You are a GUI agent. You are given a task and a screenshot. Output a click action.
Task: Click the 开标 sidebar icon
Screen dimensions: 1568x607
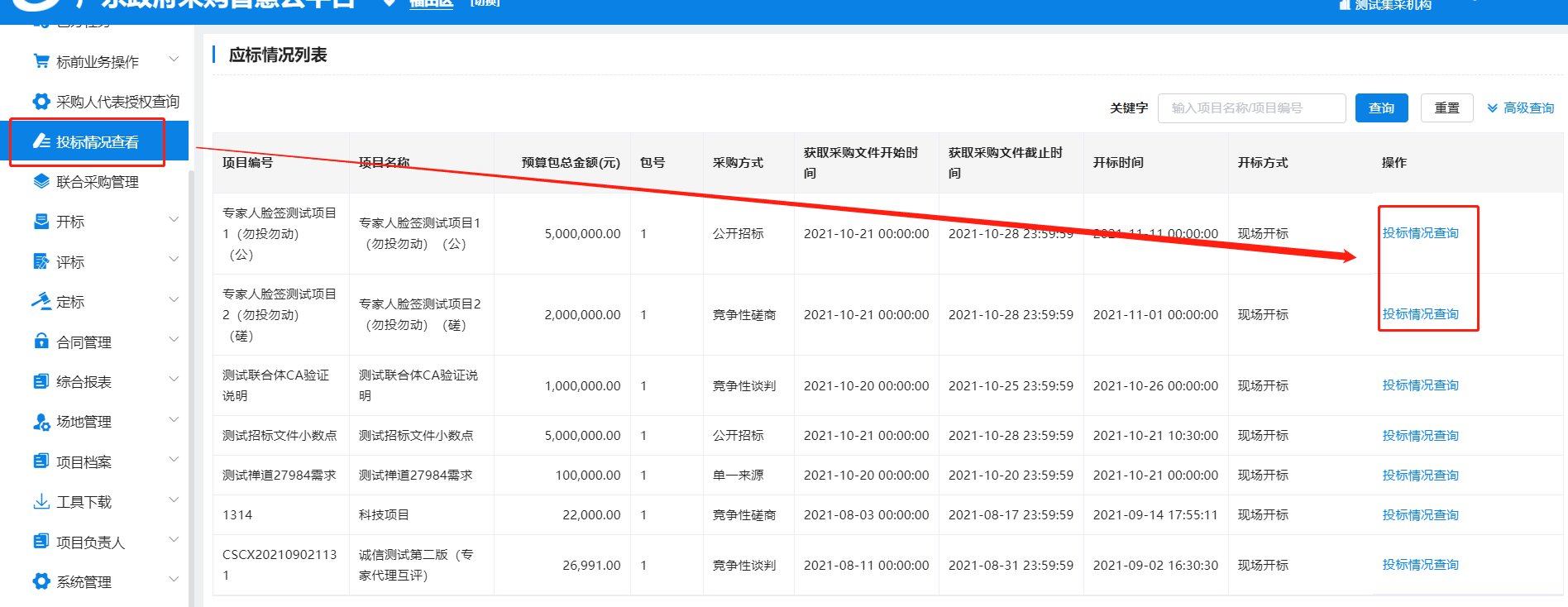tap(41, 222)
